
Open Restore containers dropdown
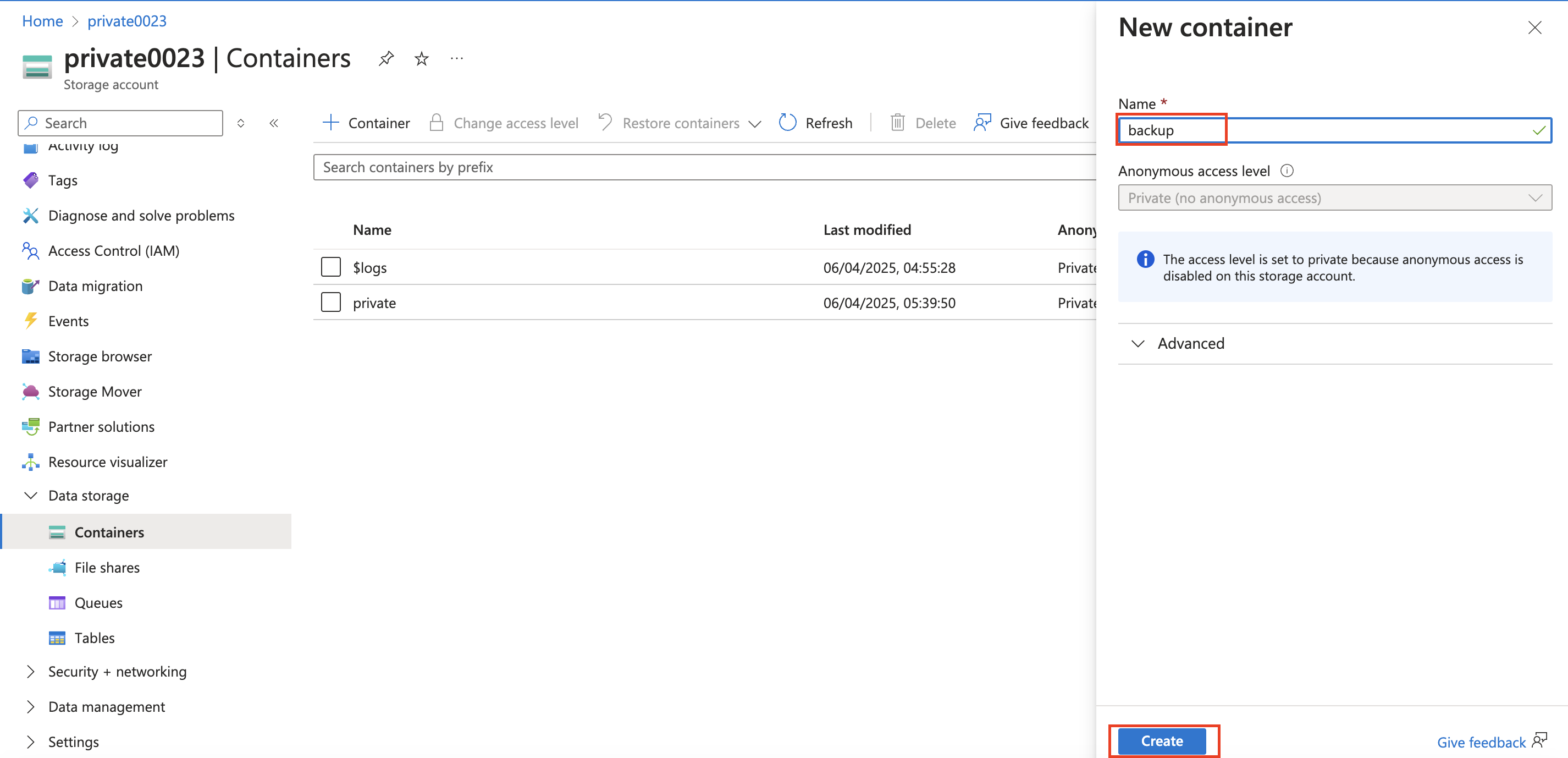tap(680, 123)
